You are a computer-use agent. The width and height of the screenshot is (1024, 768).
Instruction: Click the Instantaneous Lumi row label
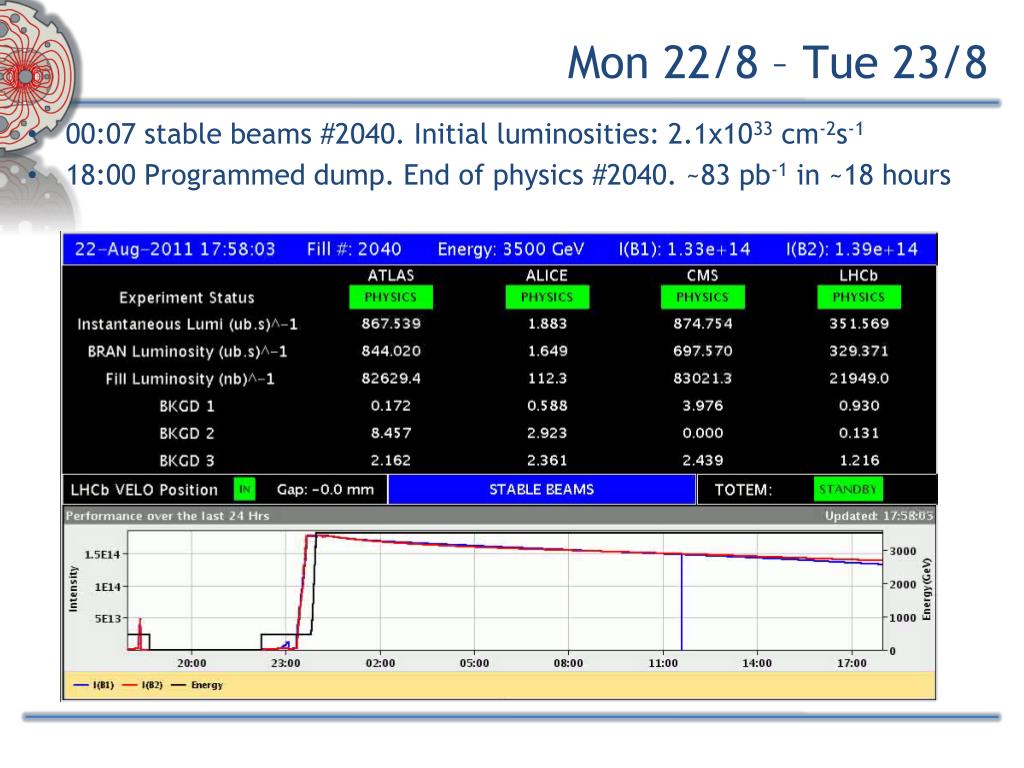tap(187, 325)
